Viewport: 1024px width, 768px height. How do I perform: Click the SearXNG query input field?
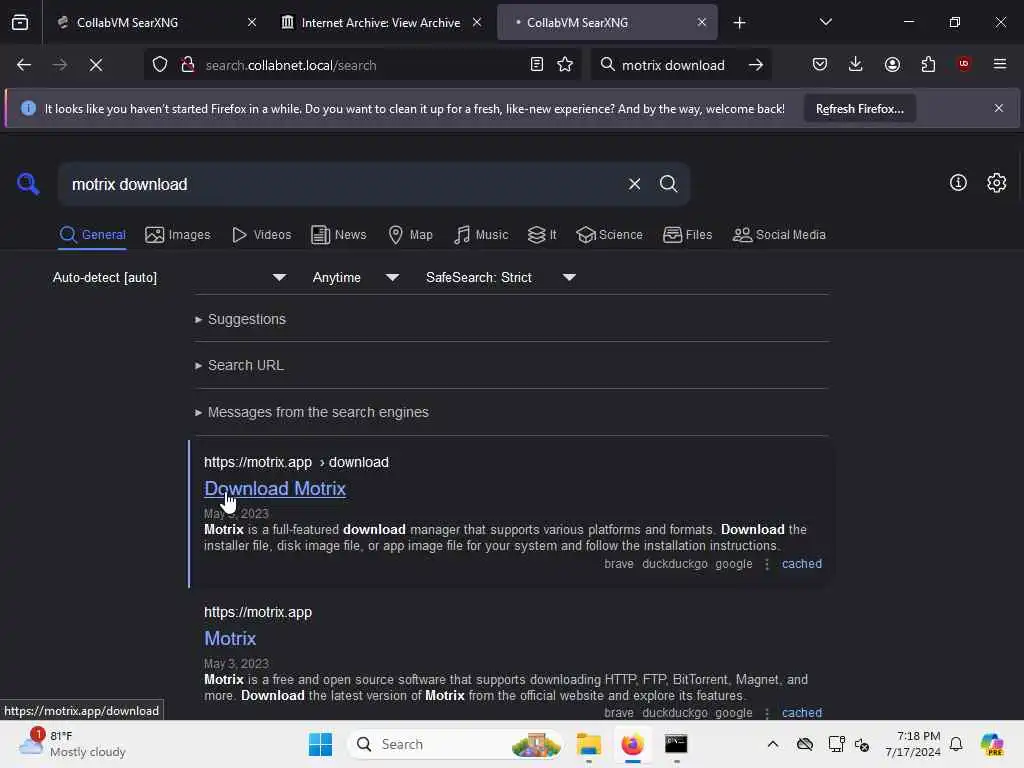pos(346,184)
